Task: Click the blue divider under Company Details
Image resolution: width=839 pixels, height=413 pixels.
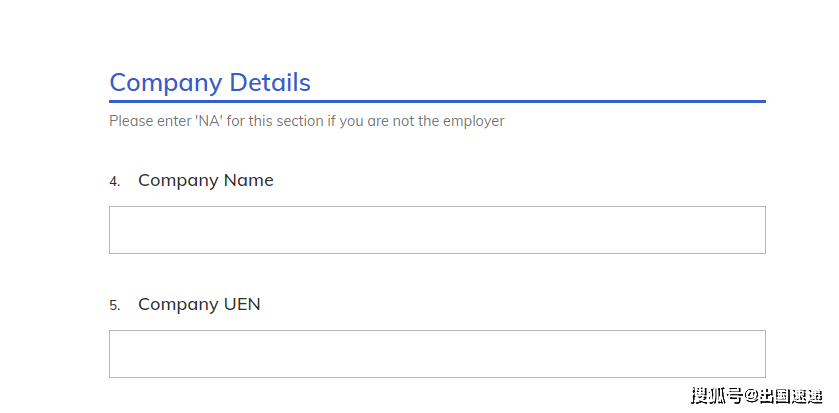Action: pos(437,101)
